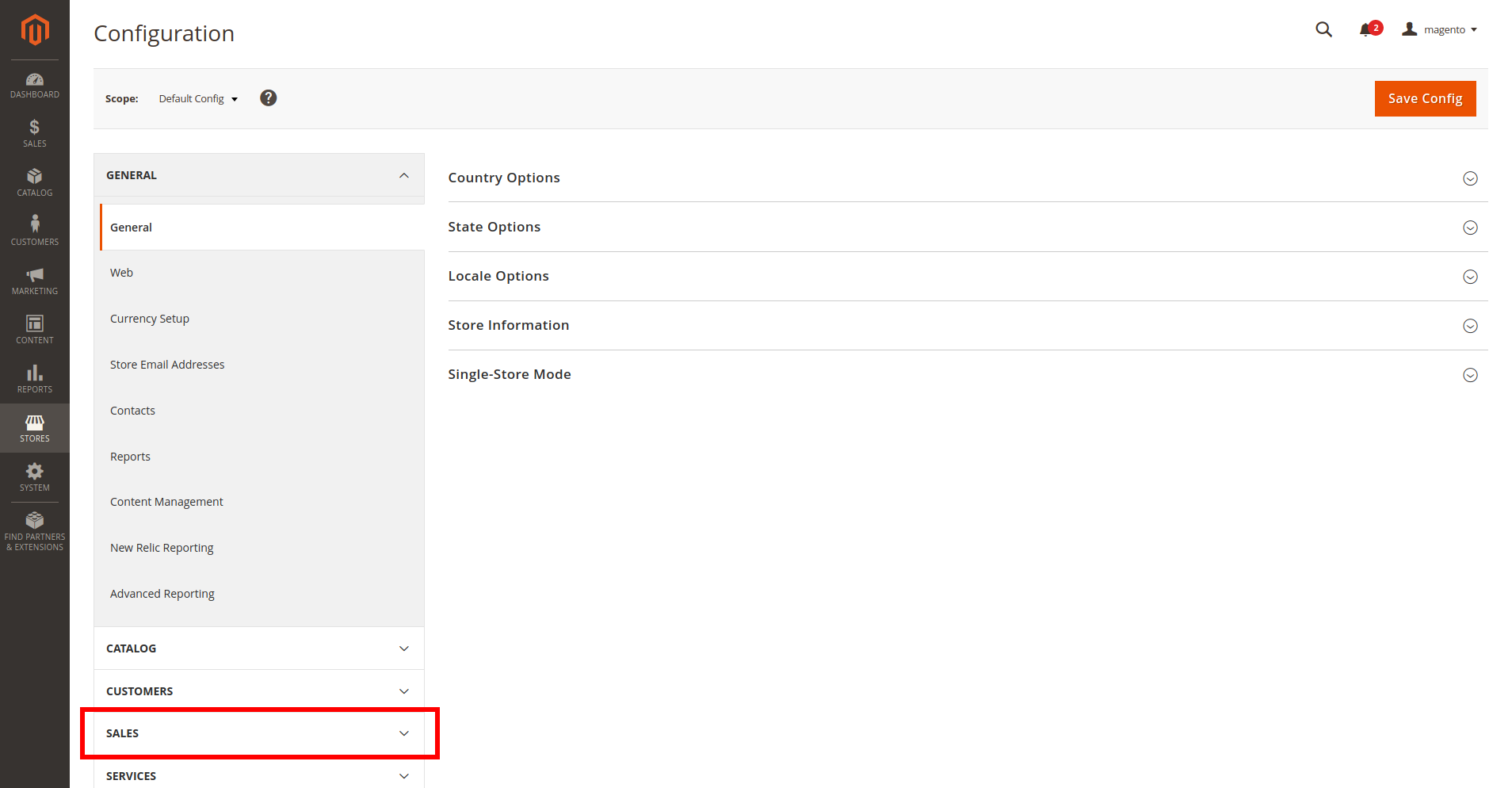This screenshot has width=1512, height=788.
Task: Expand the Sales configuration group
Action: click(x=259, y=733)
